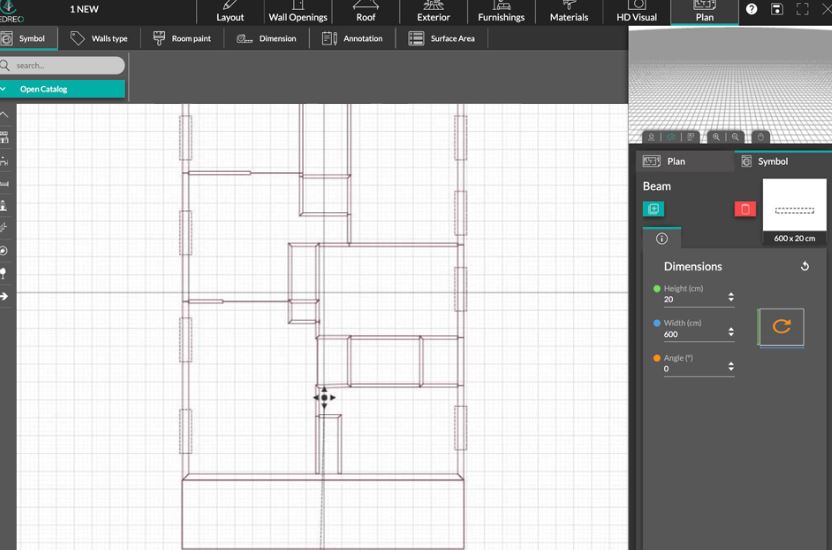The image size is (832, 550).
Task: Open the Furnishings menu
Action: [501, 12]
